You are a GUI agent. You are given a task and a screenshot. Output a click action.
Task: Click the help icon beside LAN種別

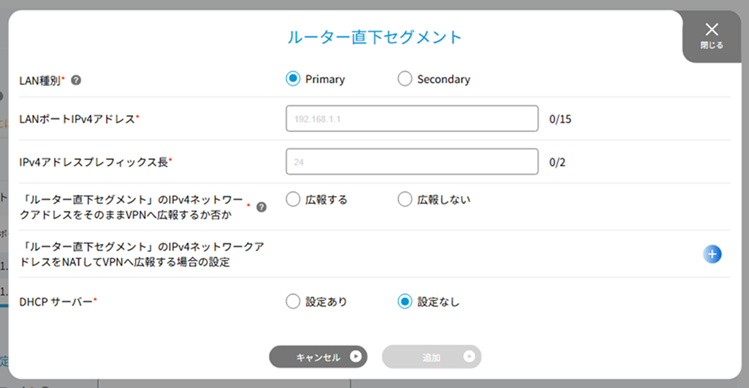[x=75, y=80]
